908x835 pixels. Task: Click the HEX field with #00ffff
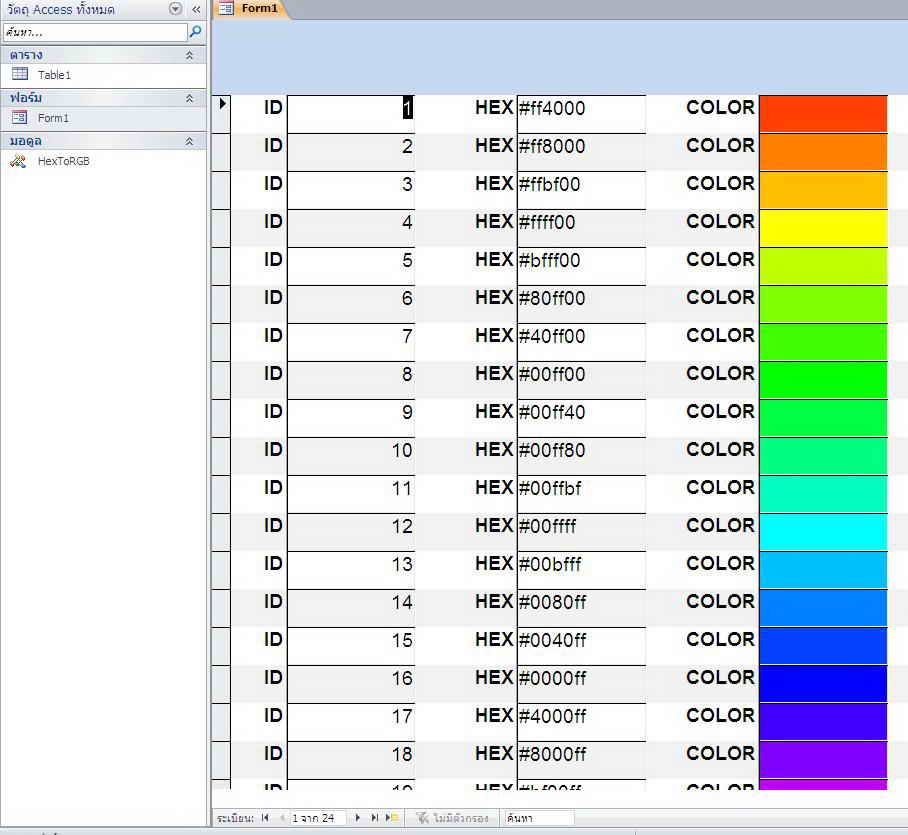pos(581,532)
